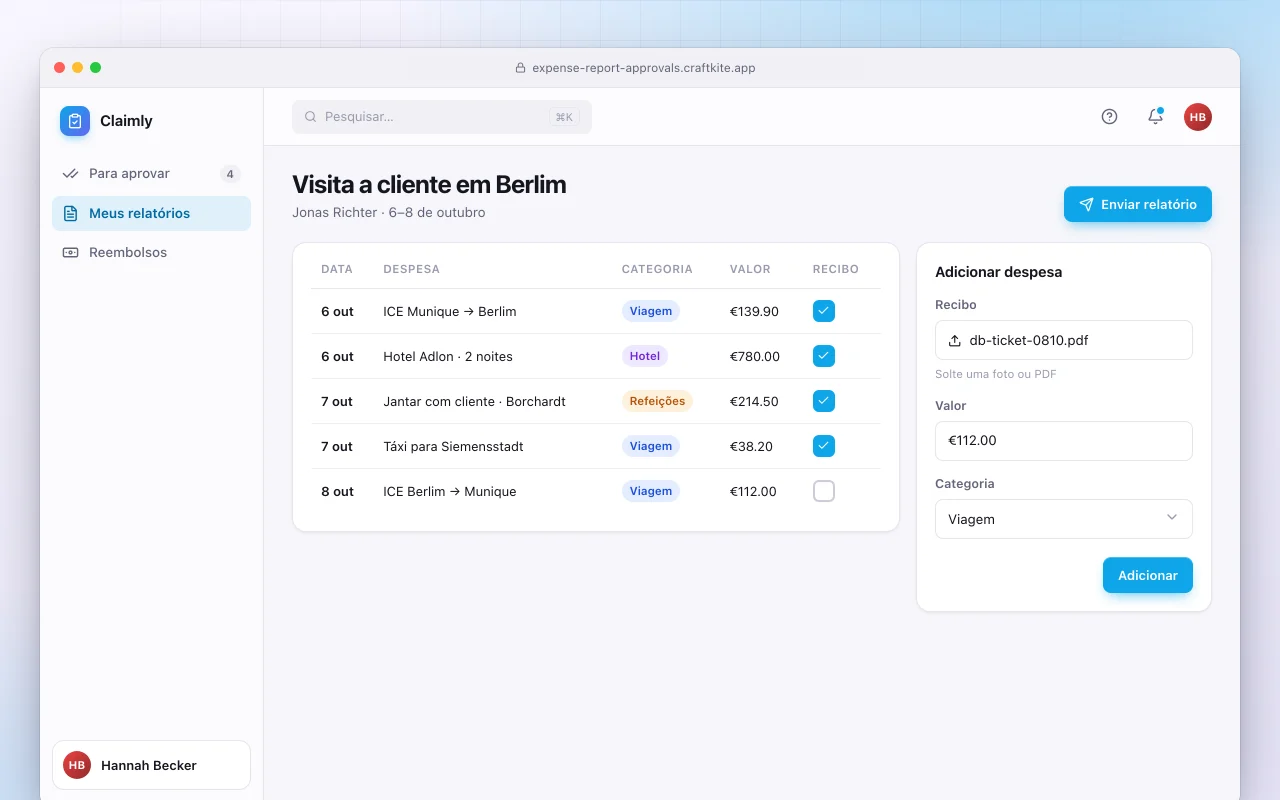Click the lock icon in the address bar
The width and height of the screenshot is (1280, 800).
click(x=520, y=68)
